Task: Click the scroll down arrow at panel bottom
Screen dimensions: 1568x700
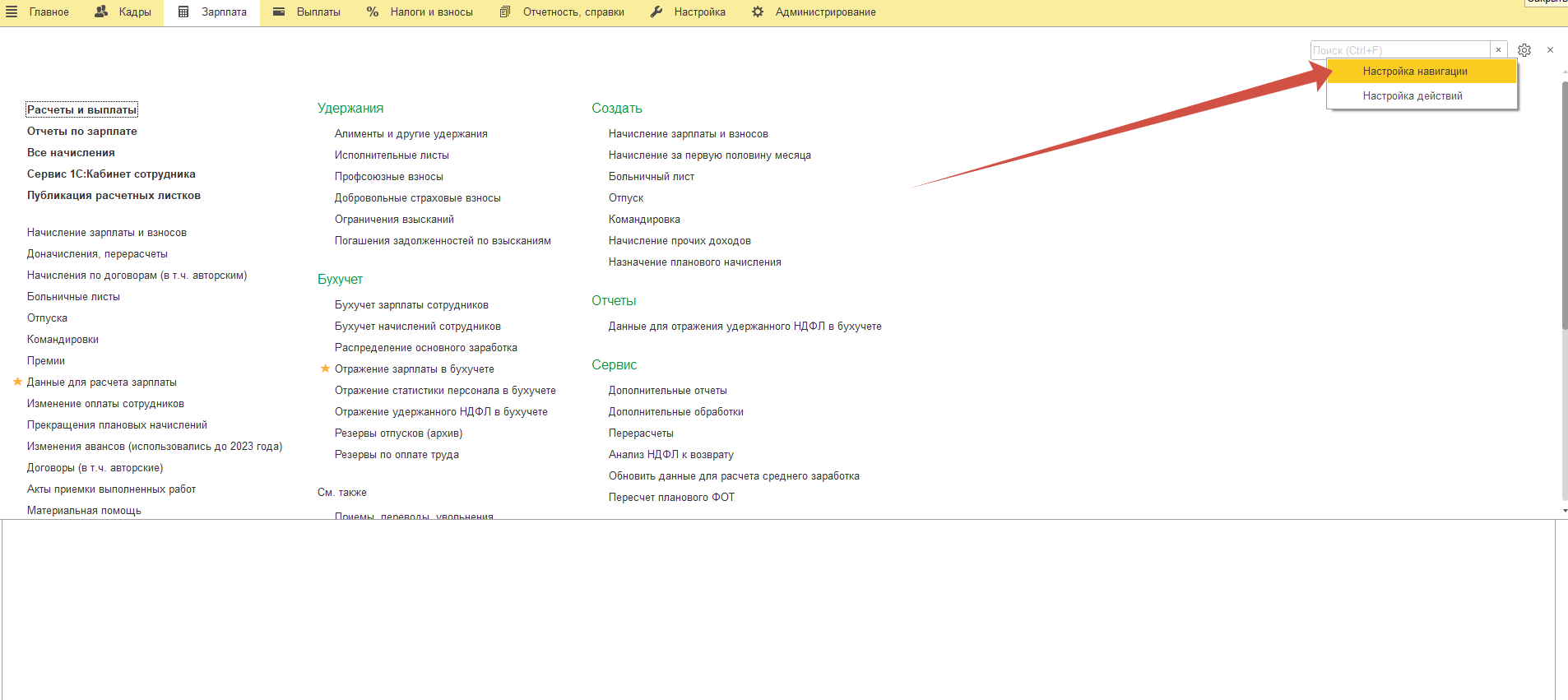Action: click(1564, 511)
